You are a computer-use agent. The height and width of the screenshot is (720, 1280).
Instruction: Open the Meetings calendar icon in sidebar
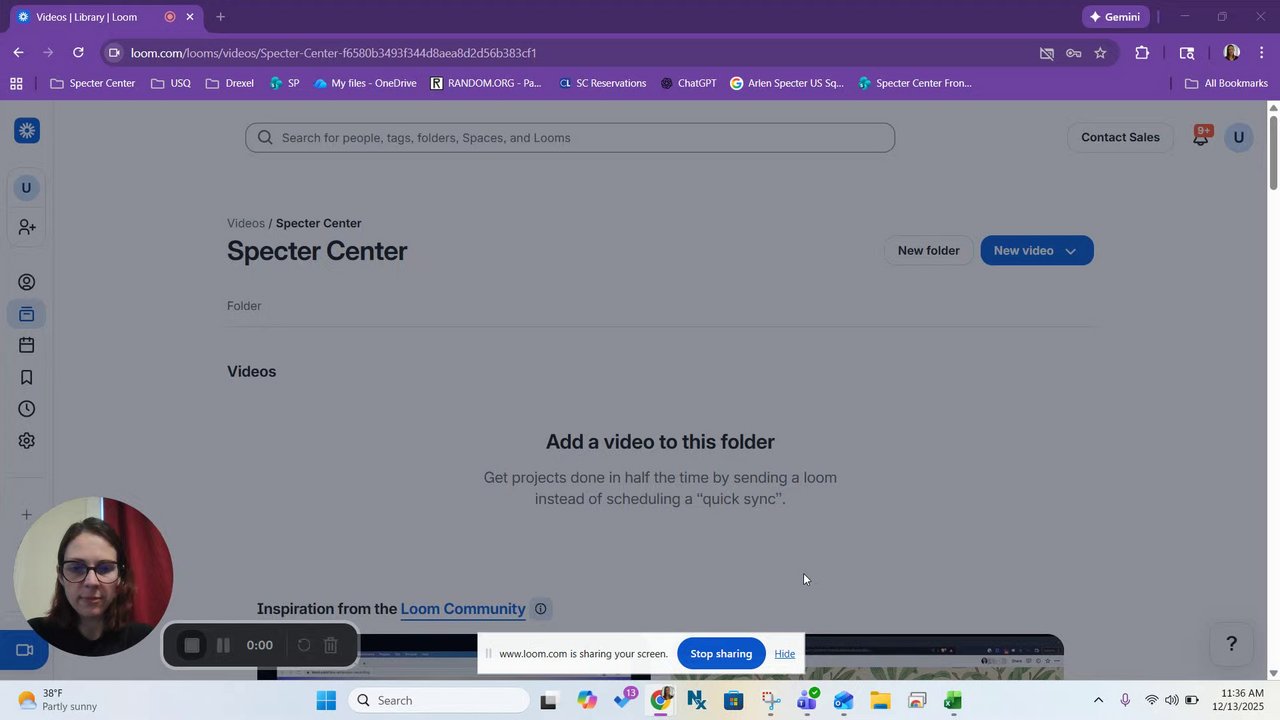[x=27, y=346]
